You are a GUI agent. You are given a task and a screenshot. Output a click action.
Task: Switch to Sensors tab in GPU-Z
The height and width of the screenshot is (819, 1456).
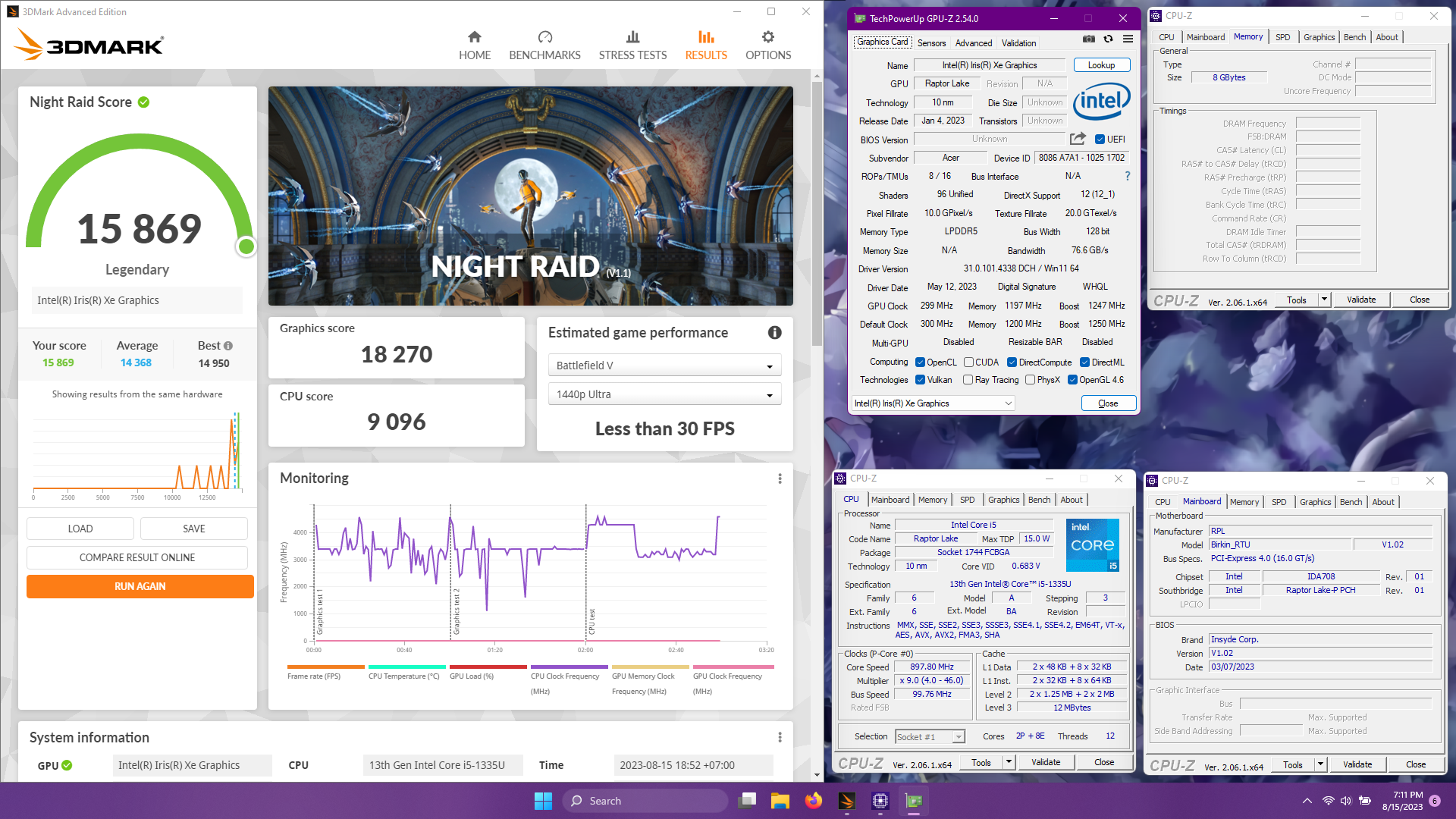[x=931, y=43]
